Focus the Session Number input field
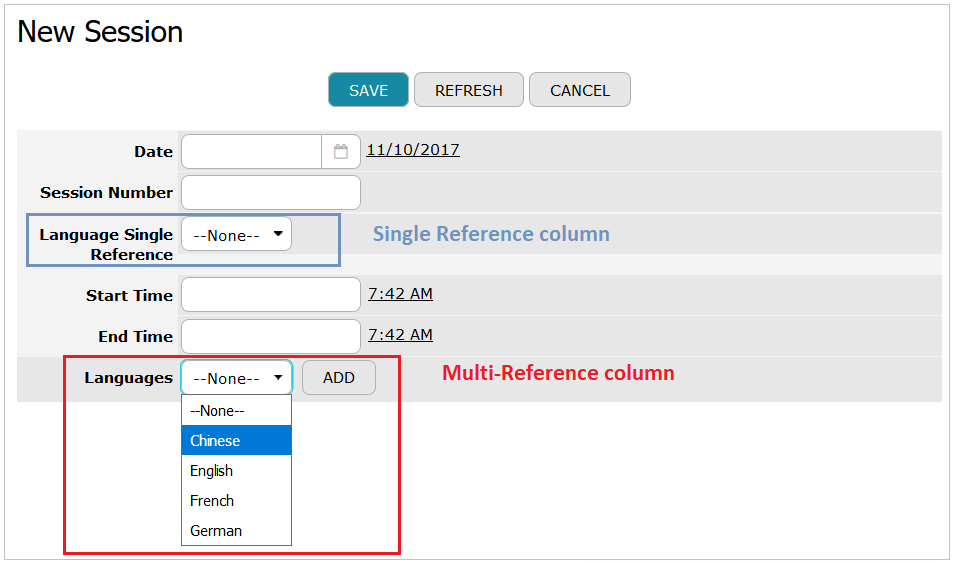The image size is (953, 563). point(271,192)
